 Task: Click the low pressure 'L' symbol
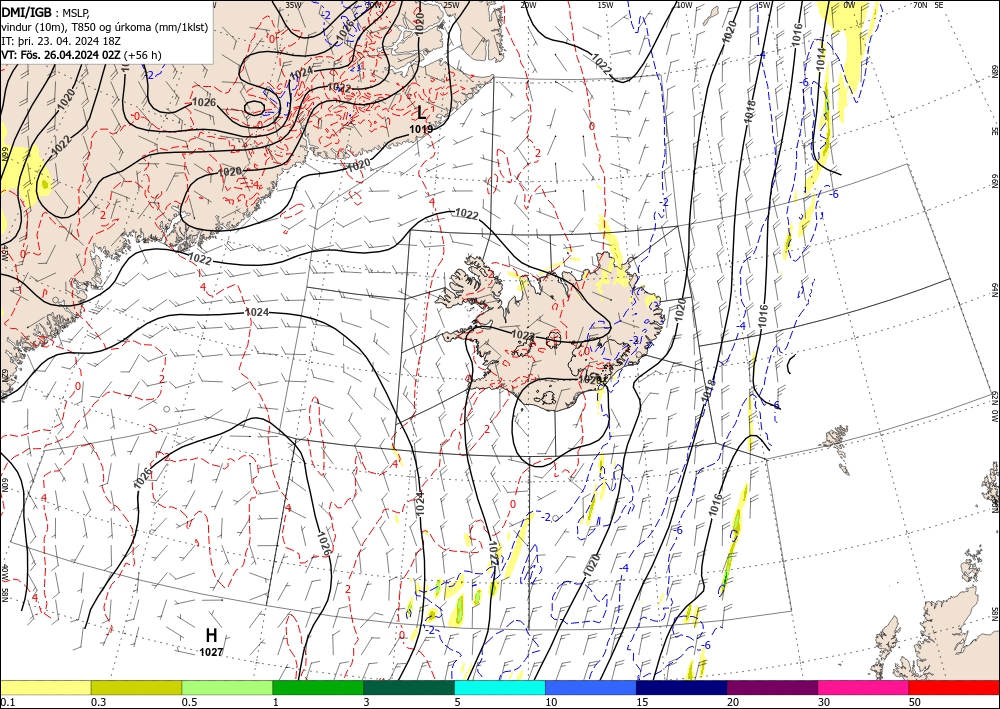[421, 113]
